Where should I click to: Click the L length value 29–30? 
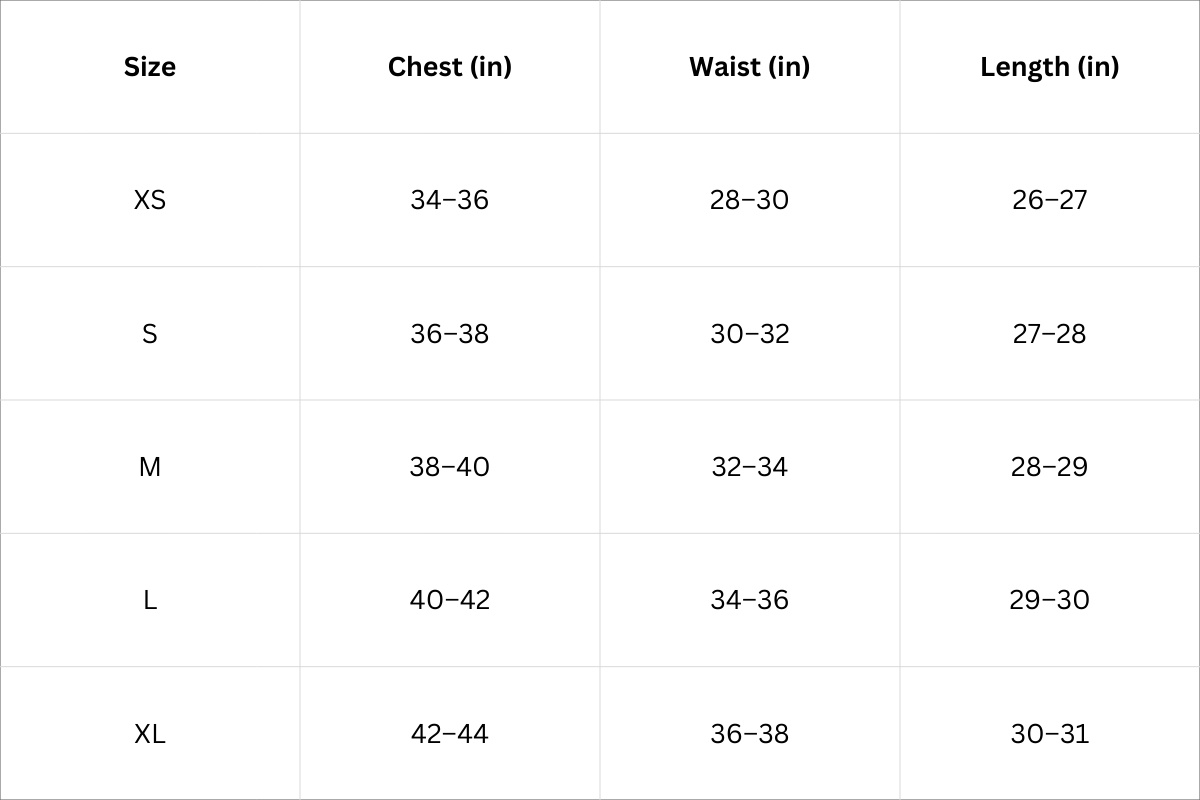1049,600
